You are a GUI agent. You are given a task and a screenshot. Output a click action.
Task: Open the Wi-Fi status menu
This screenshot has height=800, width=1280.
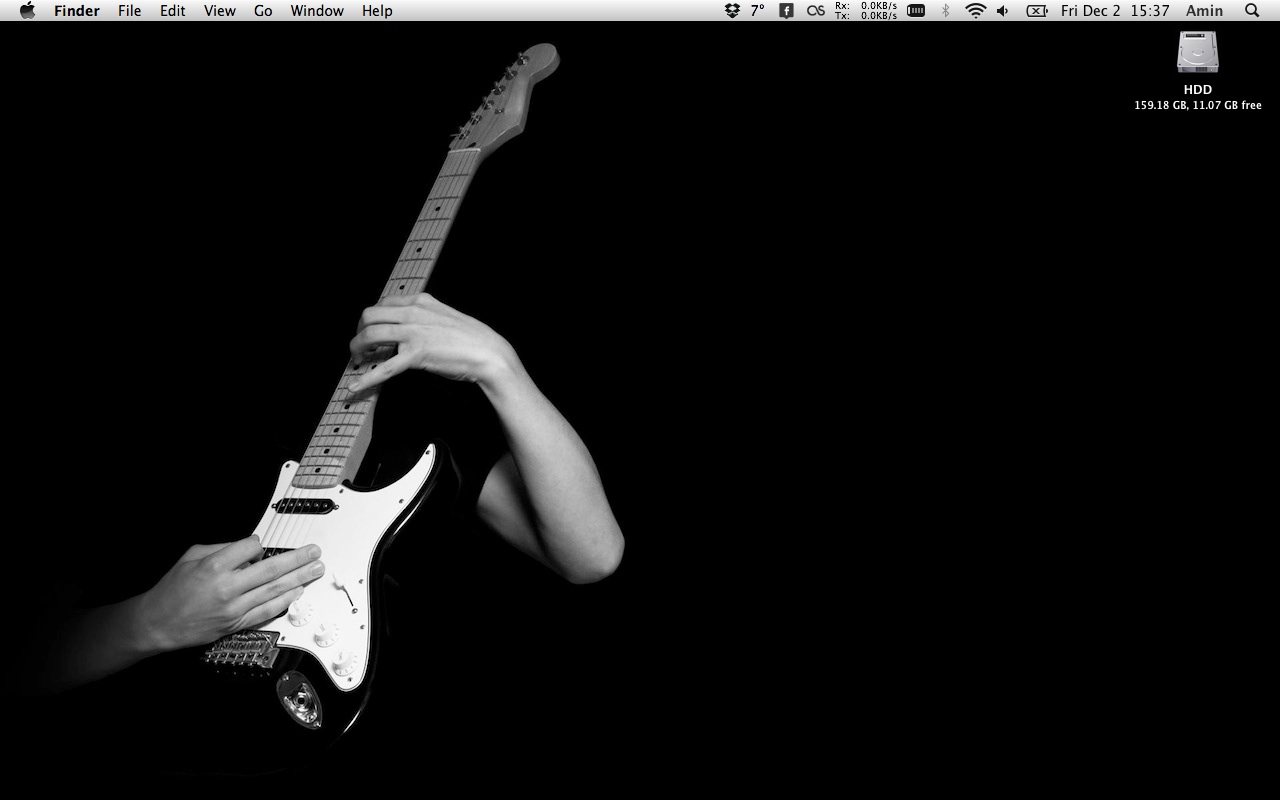[975, 11]
